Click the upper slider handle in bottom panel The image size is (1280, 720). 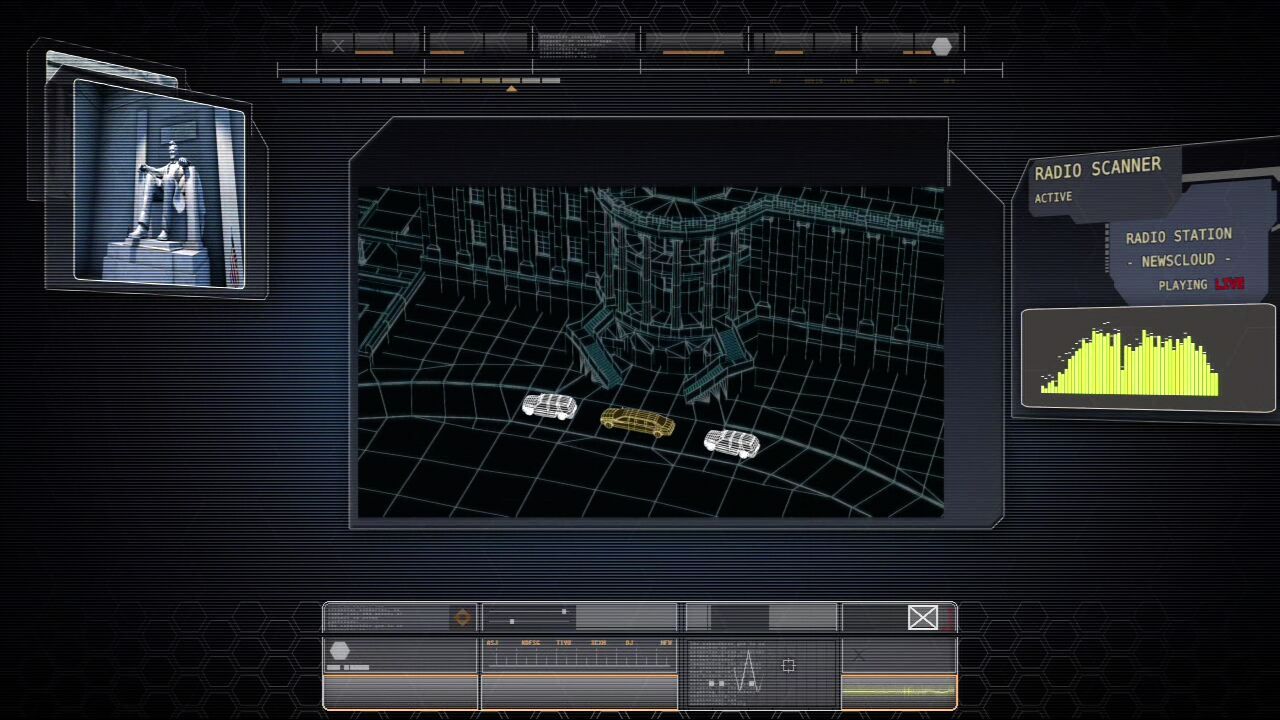pos(564,611)
